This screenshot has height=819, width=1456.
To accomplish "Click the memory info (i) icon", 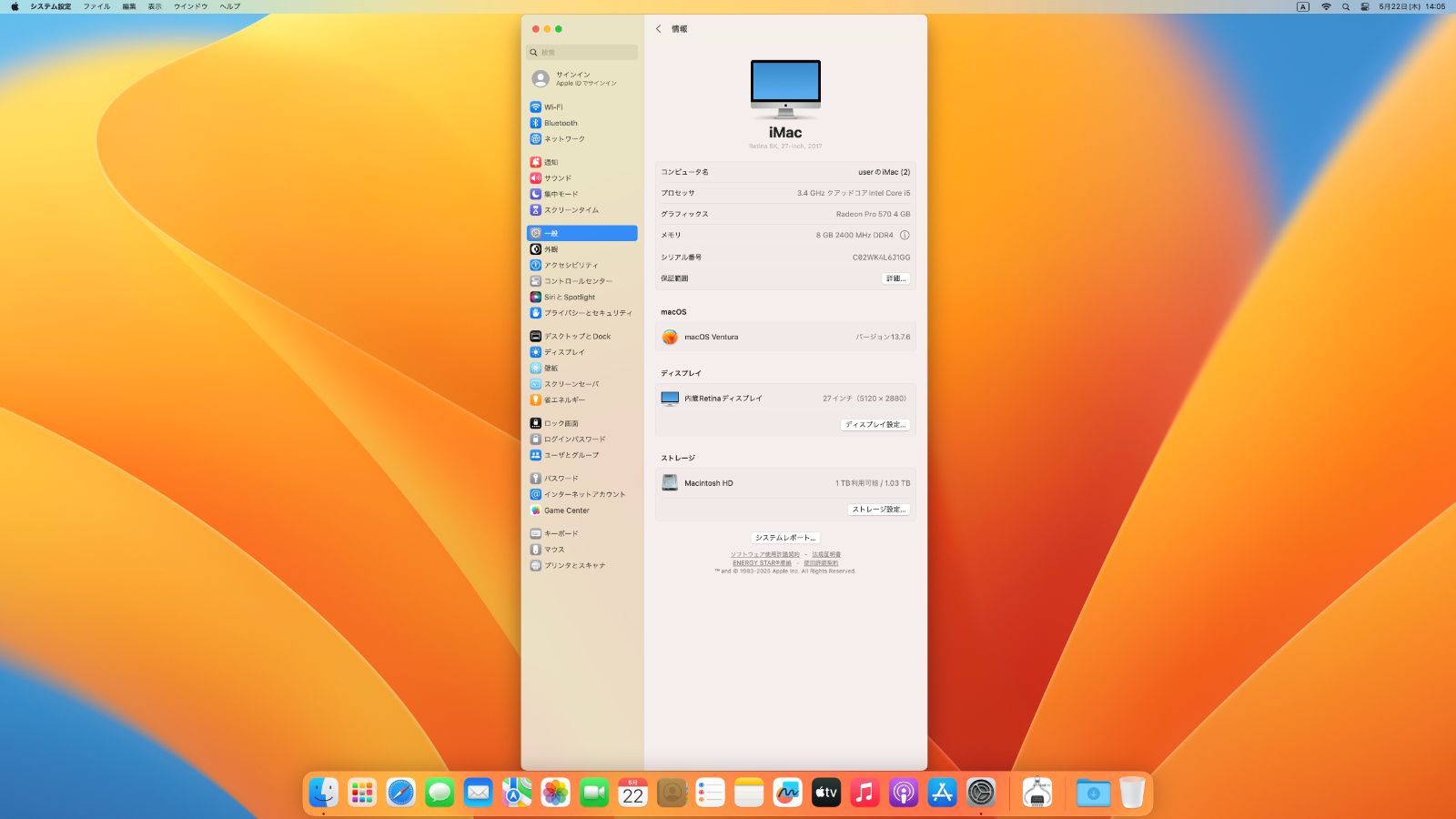I will pyautogui.click(x=905, y=235).
